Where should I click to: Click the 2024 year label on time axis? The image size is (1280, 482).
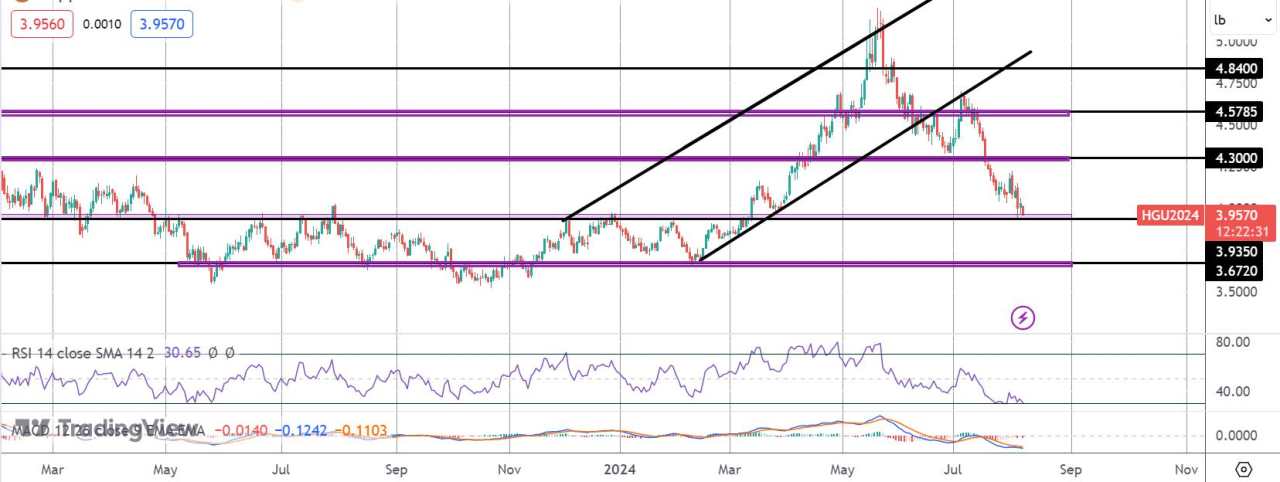[620, 468]
